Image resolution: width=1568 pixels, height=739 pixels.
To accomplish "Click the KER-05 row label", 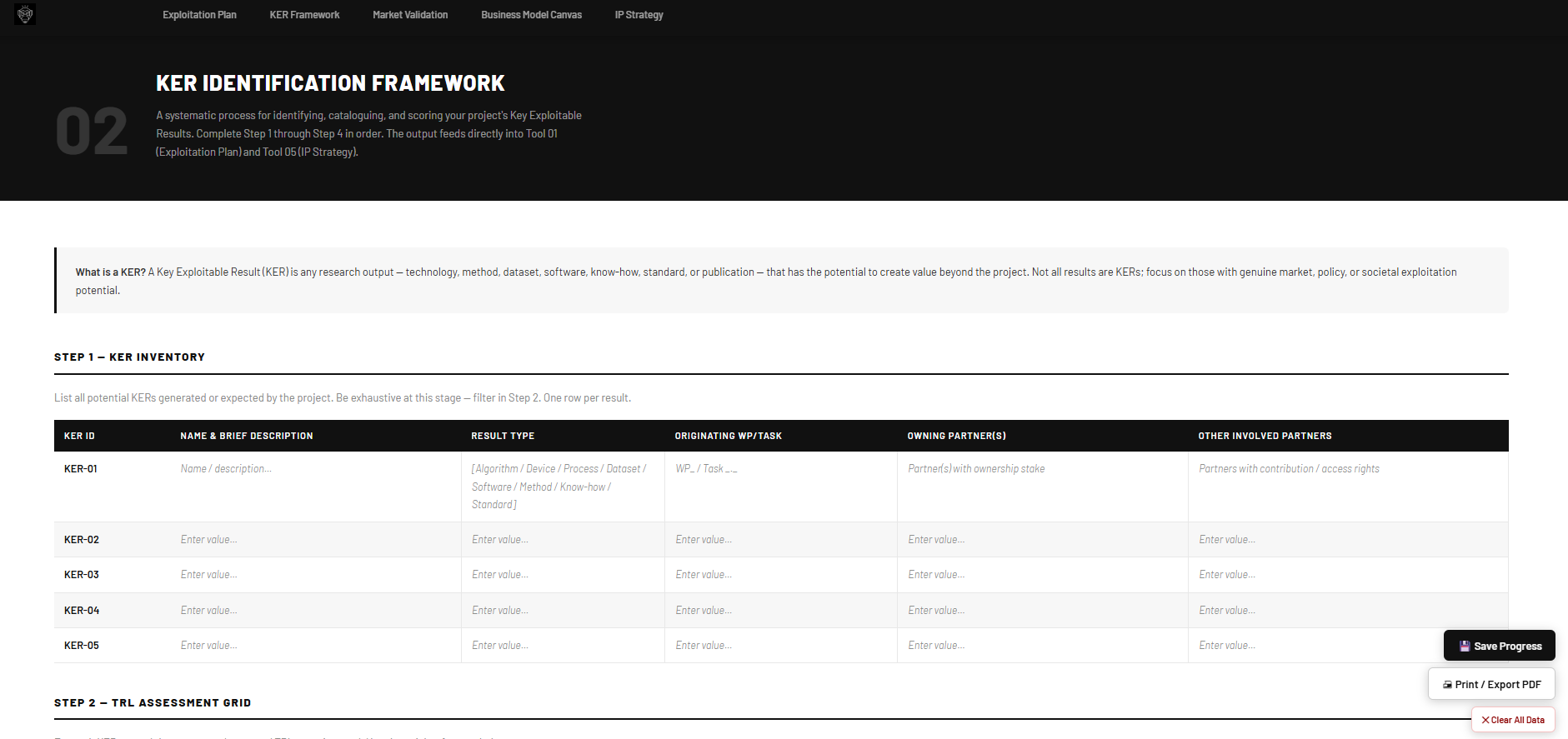I will pyautogui.click(x=82, y=646).
